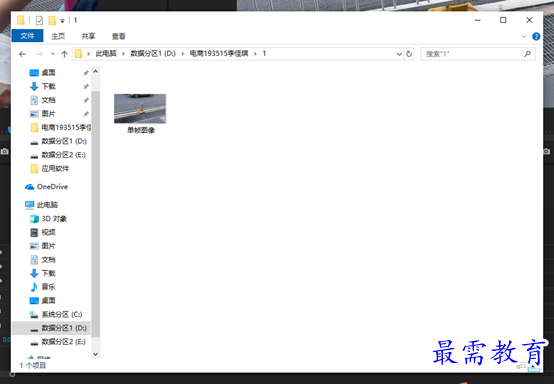Open the 文件 menu tab
Image resolution: width=554 pixels, height=384 pixels.
click(27, 36)
